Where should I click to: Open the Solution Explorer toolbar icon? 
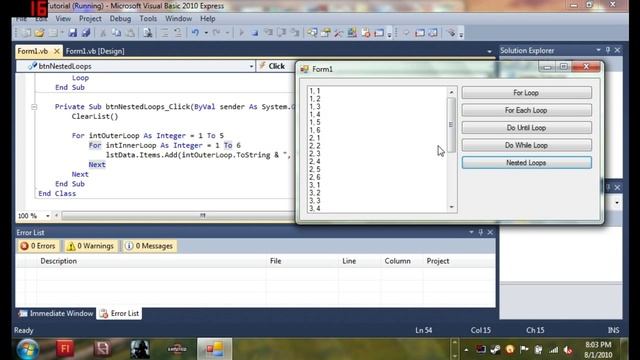313,33
